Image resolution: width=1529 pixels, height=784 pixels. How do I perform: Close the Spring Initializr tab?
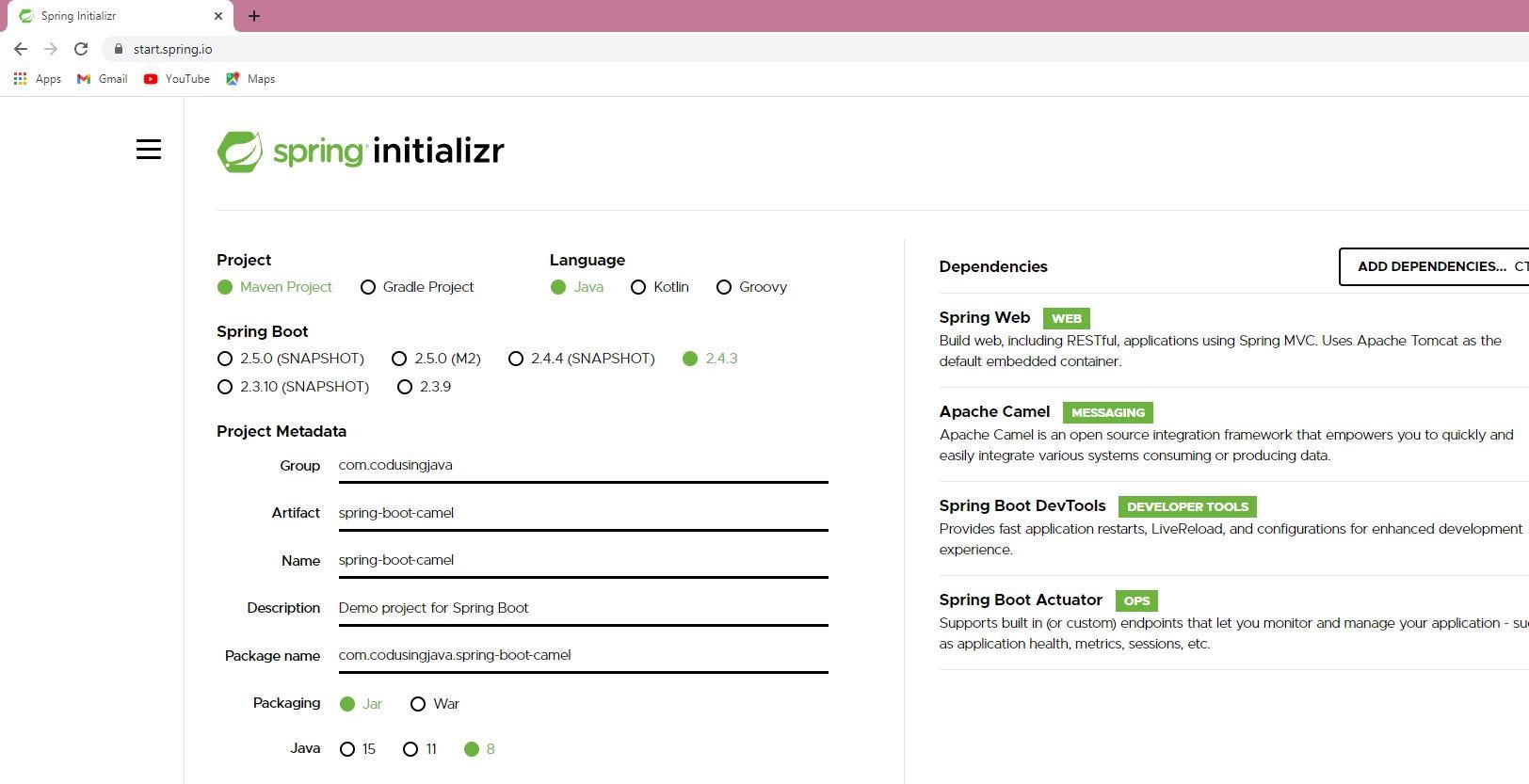pyautogui.click(x=218, y=16)
